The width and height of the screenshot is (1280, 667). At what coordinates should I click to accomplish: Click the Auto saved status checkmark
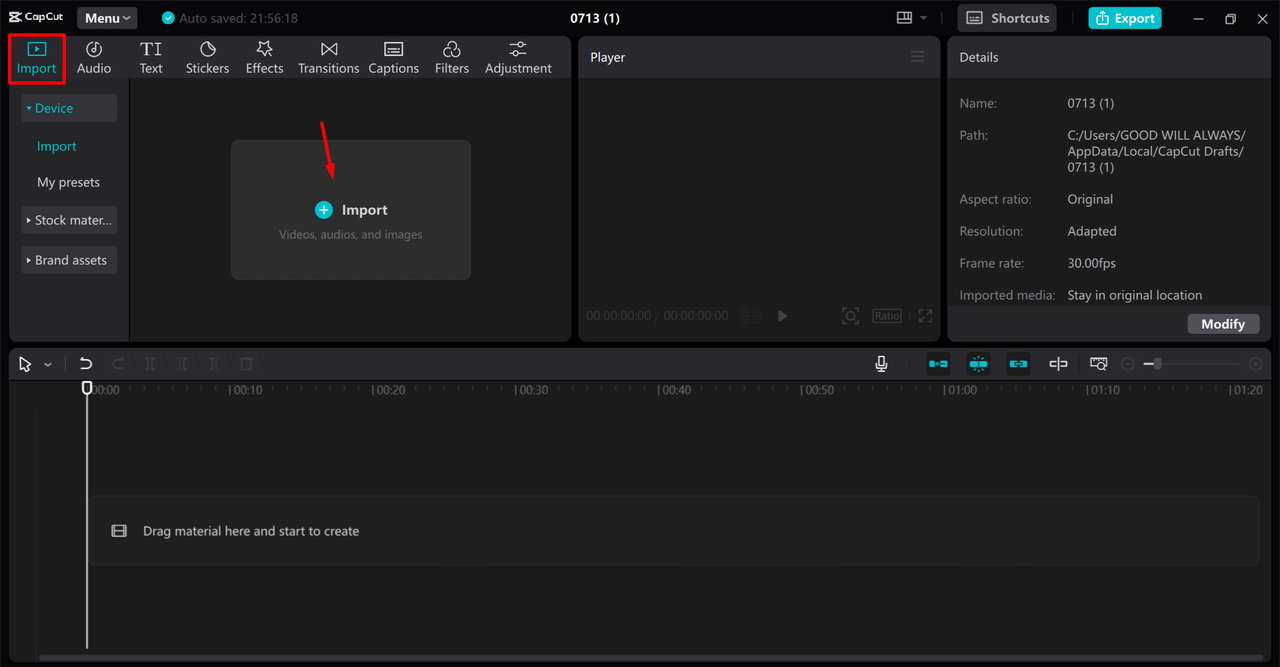point(168,18)
